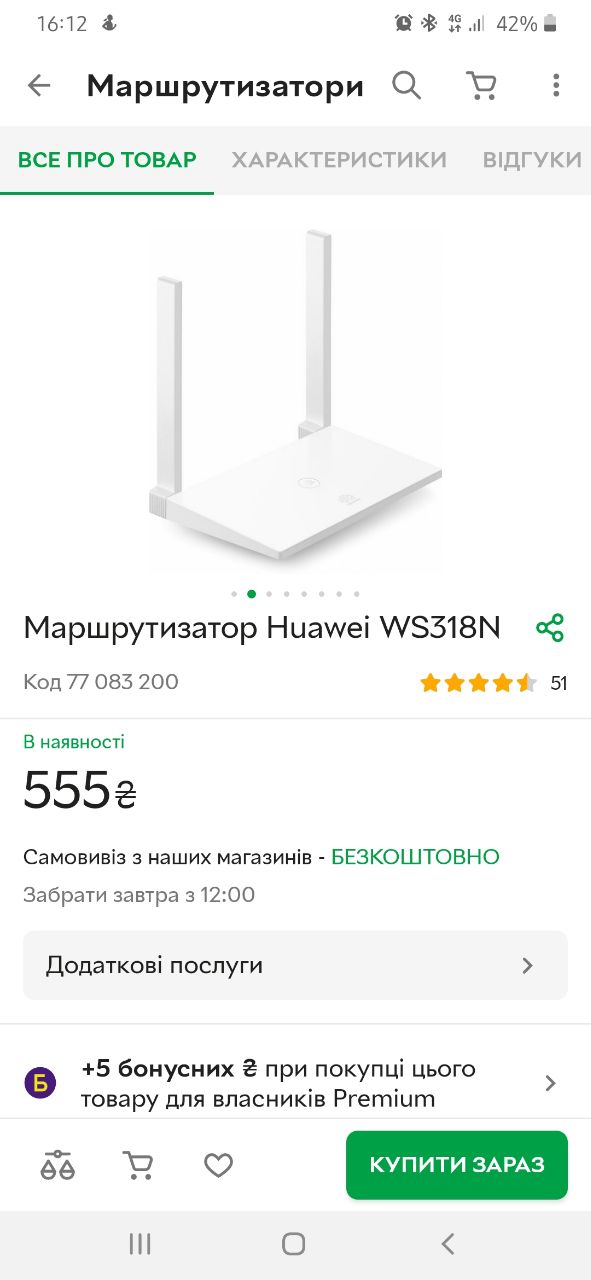
Task: Tap КУПИТИ ЗАРАЗ button
Action: tap(457, 1165)
